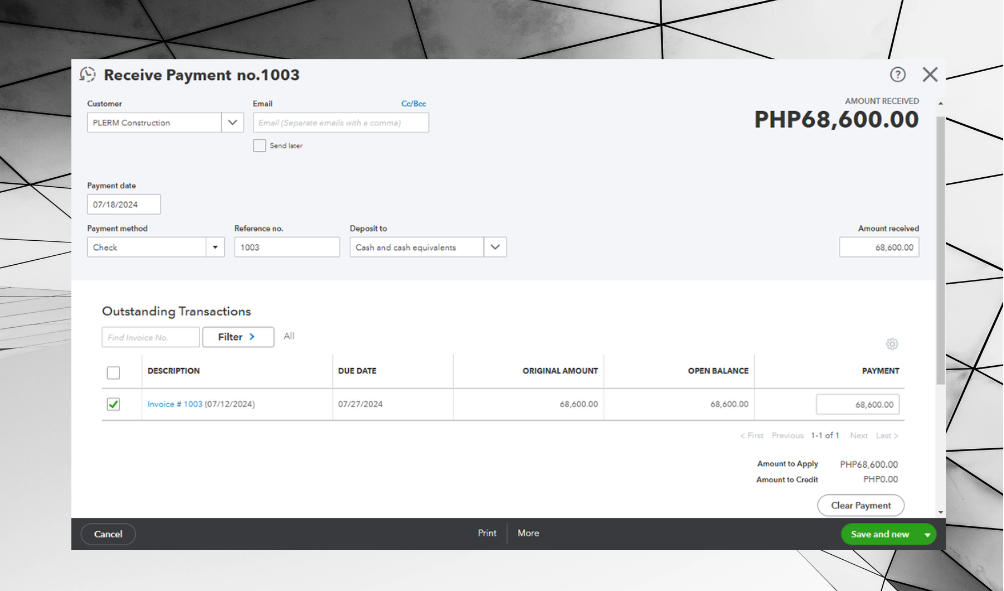Click the Save and new button
The height and width of the screenshot is (591, 1004).
880,535
